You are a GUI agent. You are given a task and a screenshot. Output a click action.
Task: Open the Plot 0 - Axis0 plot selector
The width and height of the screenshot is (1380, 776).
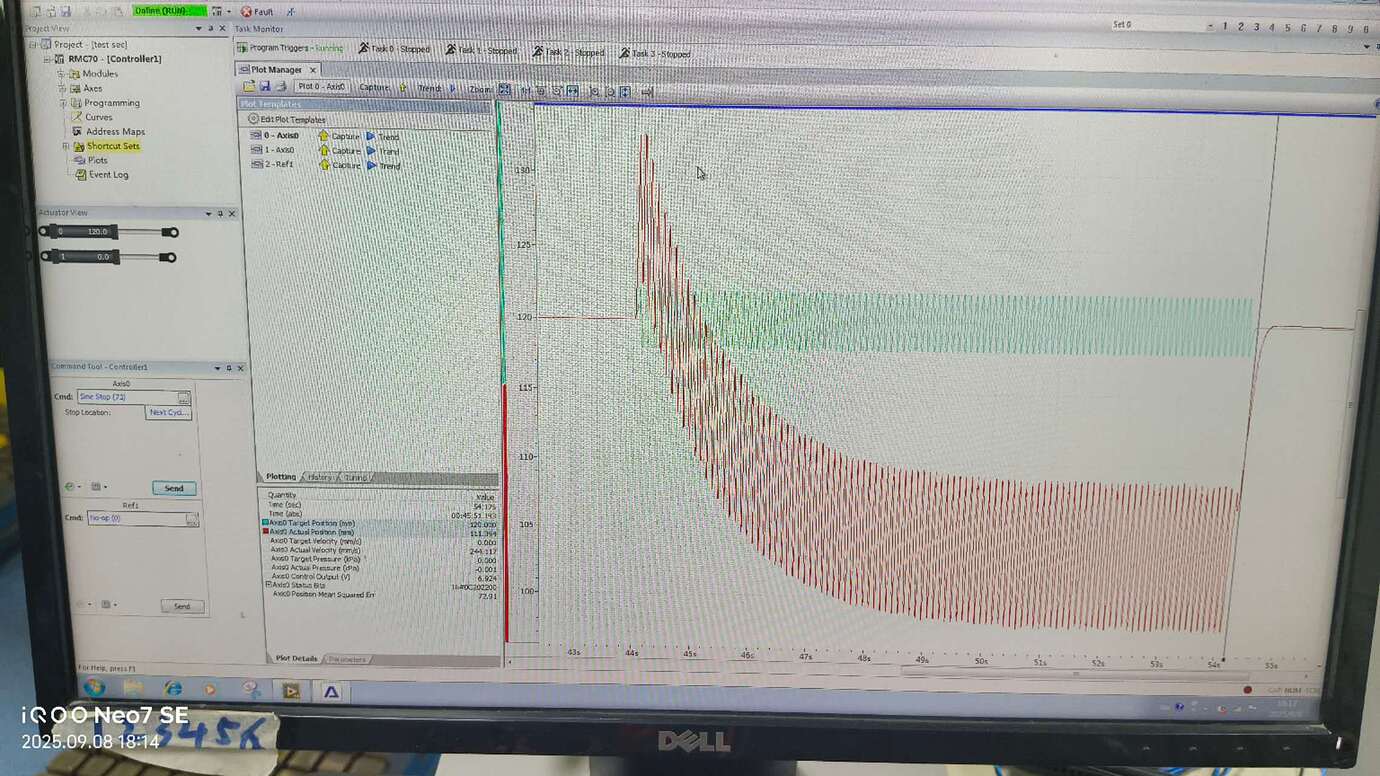point(321,87)
